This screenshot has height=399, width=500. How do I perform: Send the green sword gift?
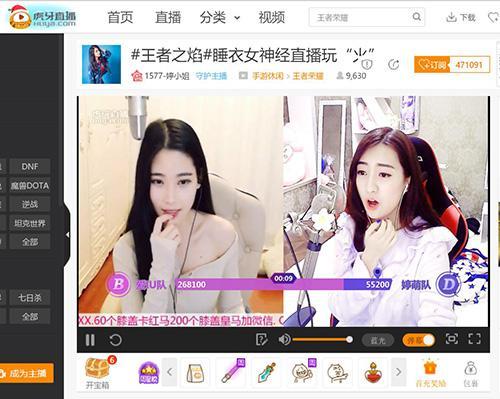coord(267,373)
